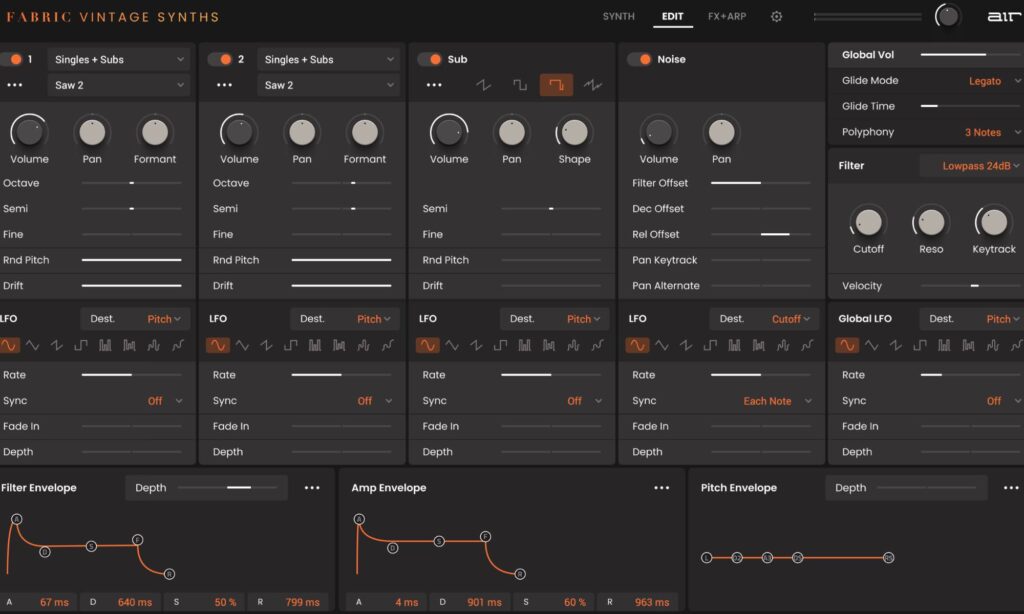Image resolution: width=1024 pixels, height=614 pixels.
Task: Open the Amp Envelope ellipsis menu
Action: click(662, 488)
